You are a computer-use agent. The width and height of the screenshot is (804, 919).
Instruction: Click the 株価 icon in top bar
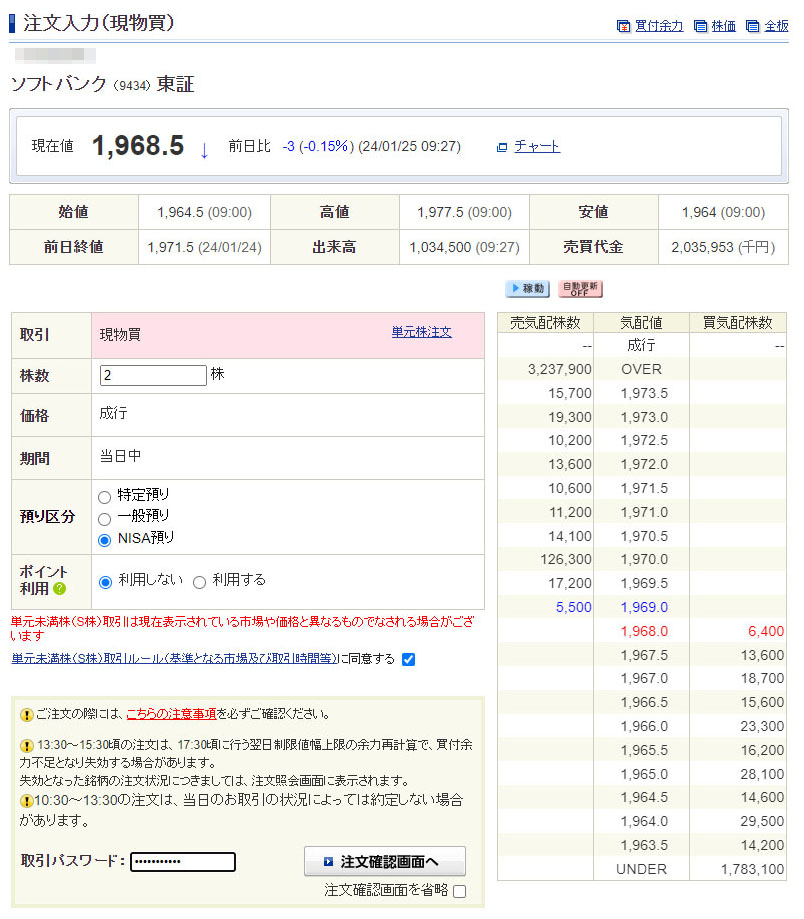pos(700,27)
